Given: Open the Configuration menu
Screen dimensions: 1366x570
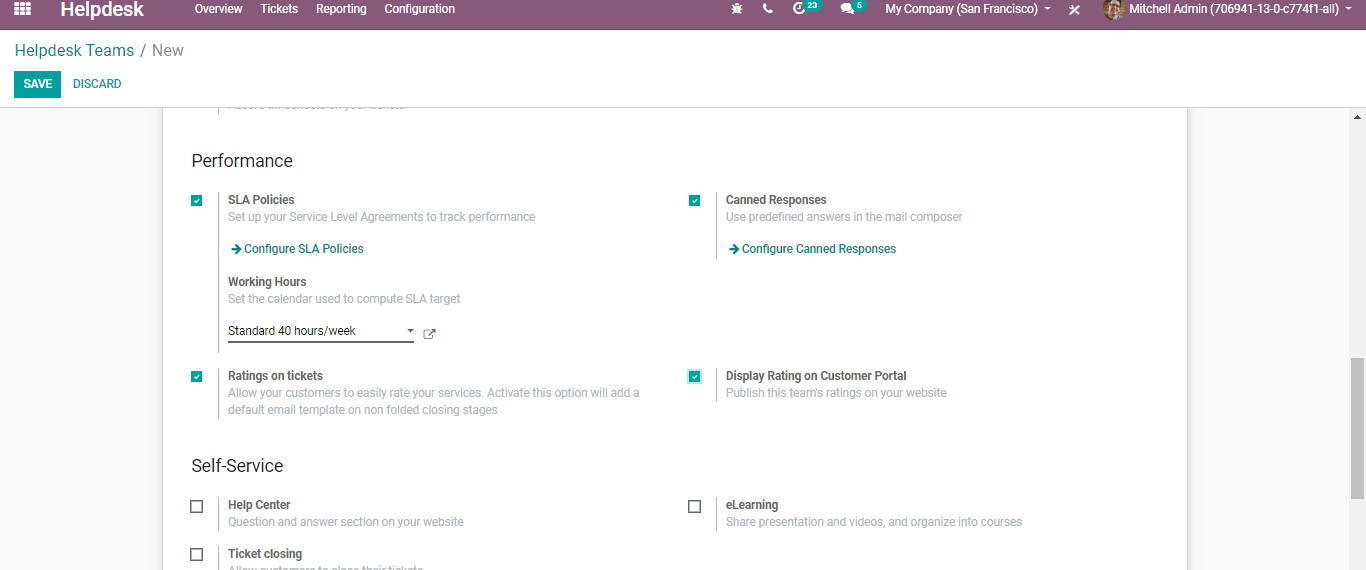Looking at the screenshot, I should (x=419, y=9).
